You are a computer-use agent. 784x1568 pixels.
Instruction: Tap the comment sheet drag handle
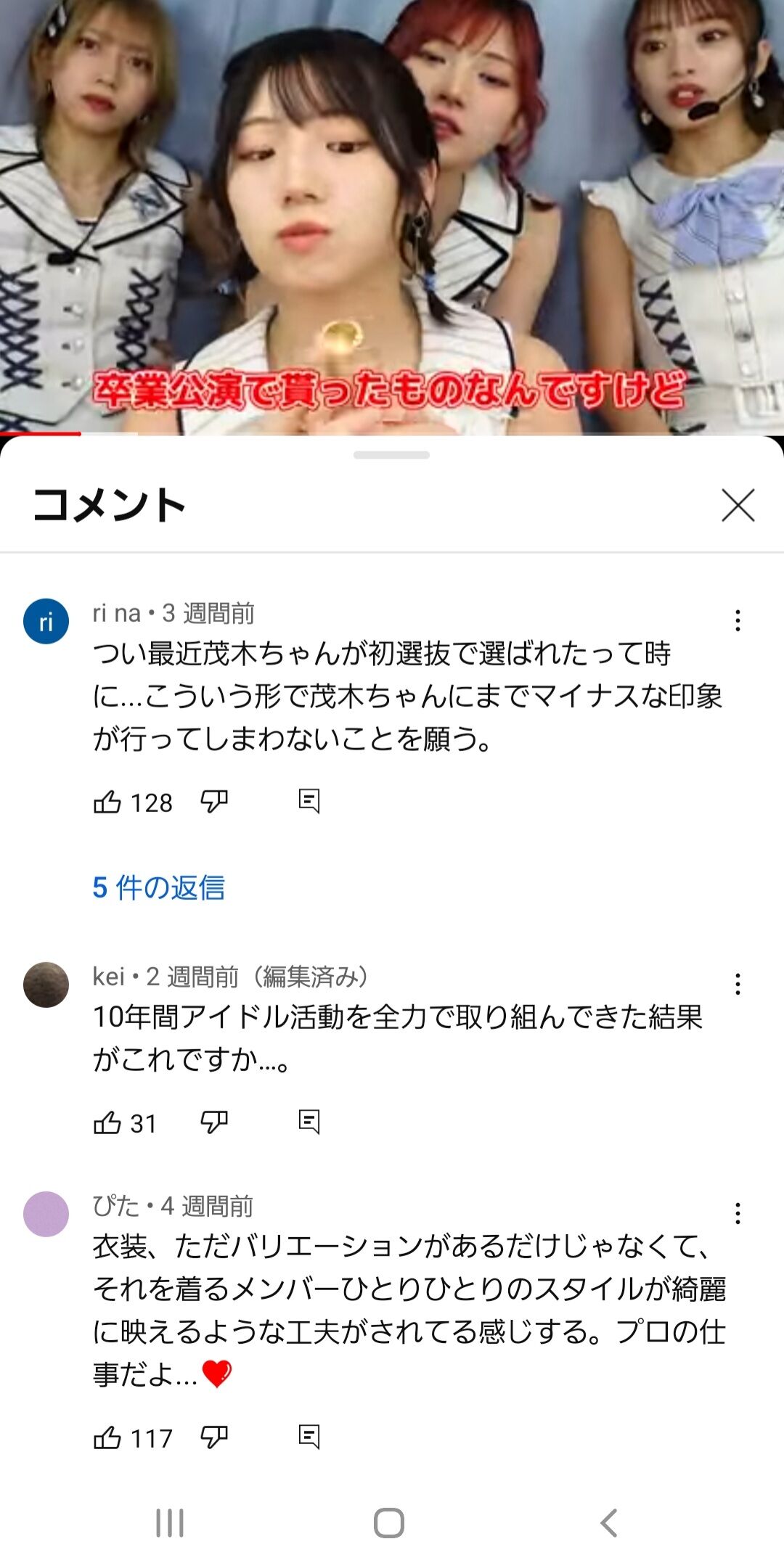click(392, 455)
